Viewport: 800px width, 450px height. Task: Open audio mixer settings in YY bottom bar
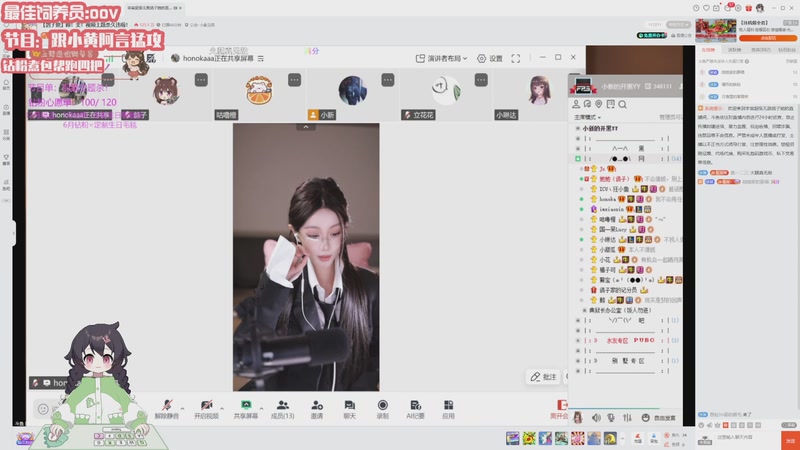pos(627,418)
